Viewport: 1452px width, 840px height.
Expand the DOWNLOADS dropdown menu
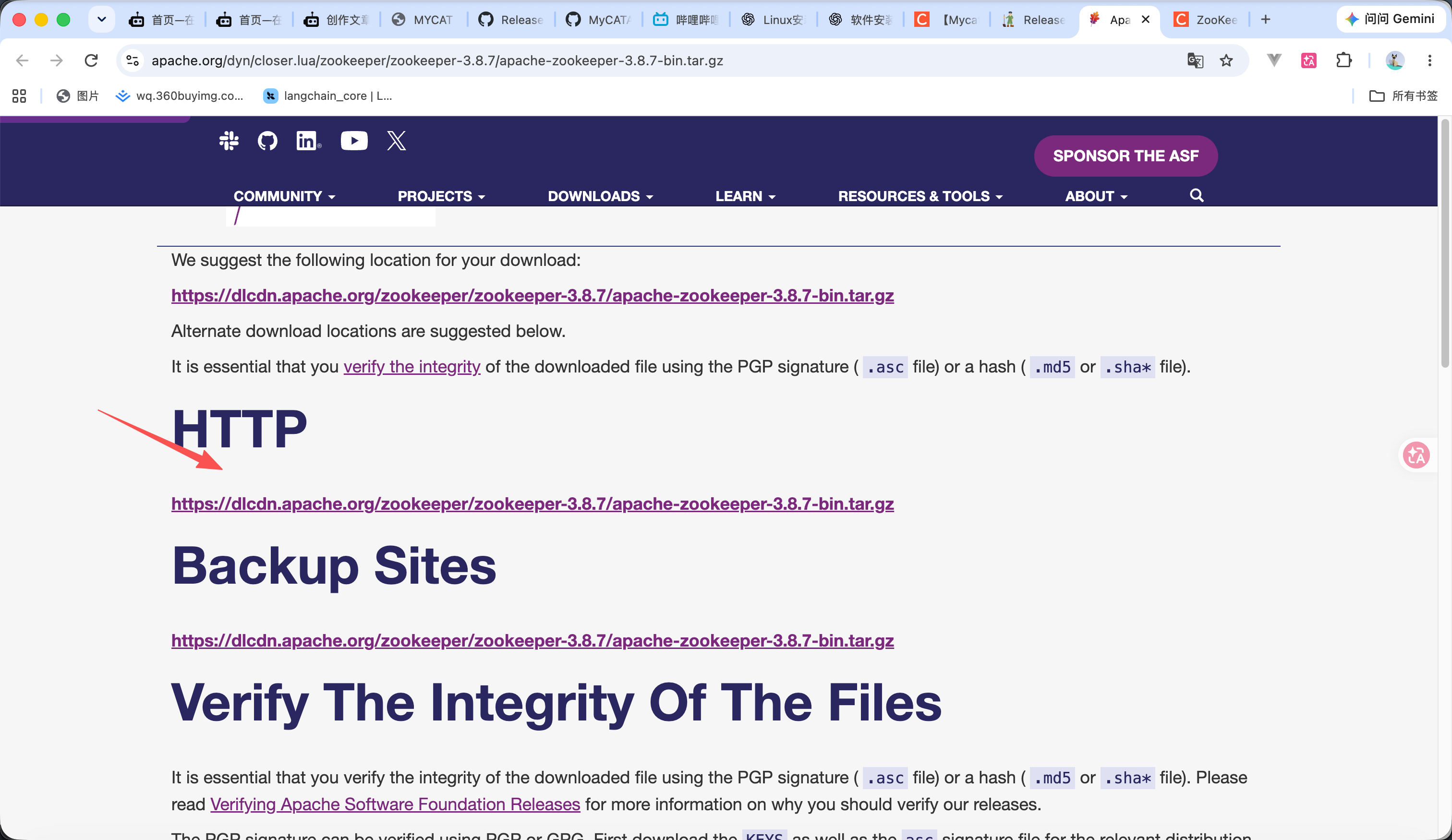click(600, 196)
